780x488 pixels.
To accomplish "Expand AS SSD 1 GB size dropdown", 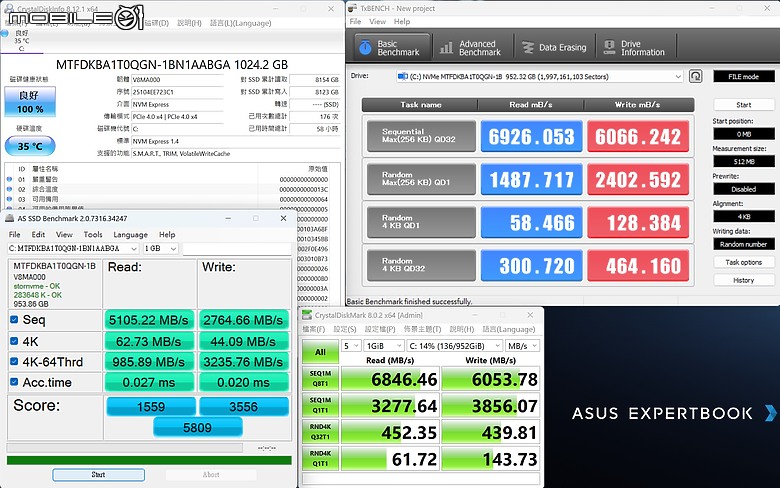I will [173, 248].
